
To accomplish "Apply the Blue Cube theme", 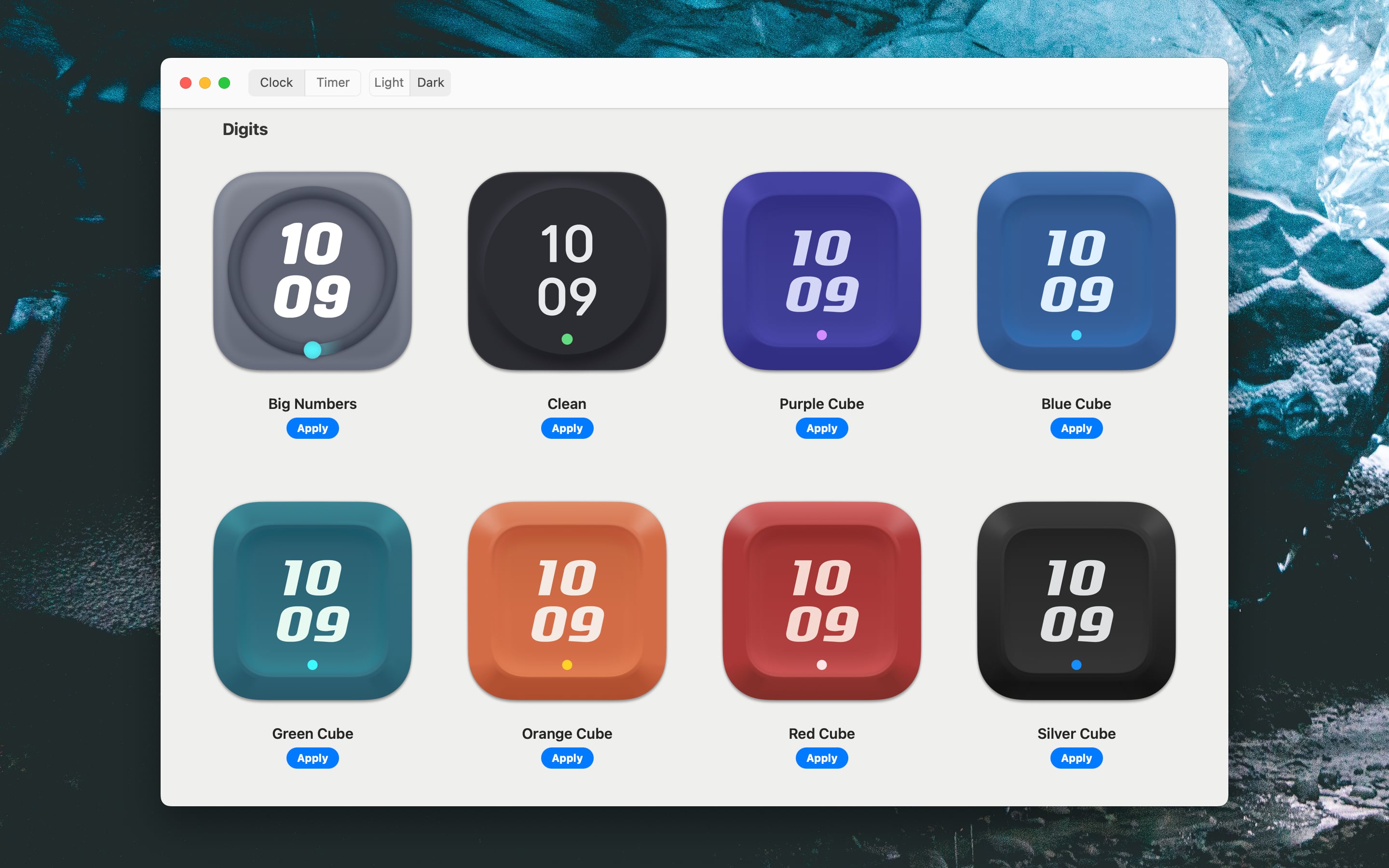I will pyautogui.click(x=1076, y=428).
